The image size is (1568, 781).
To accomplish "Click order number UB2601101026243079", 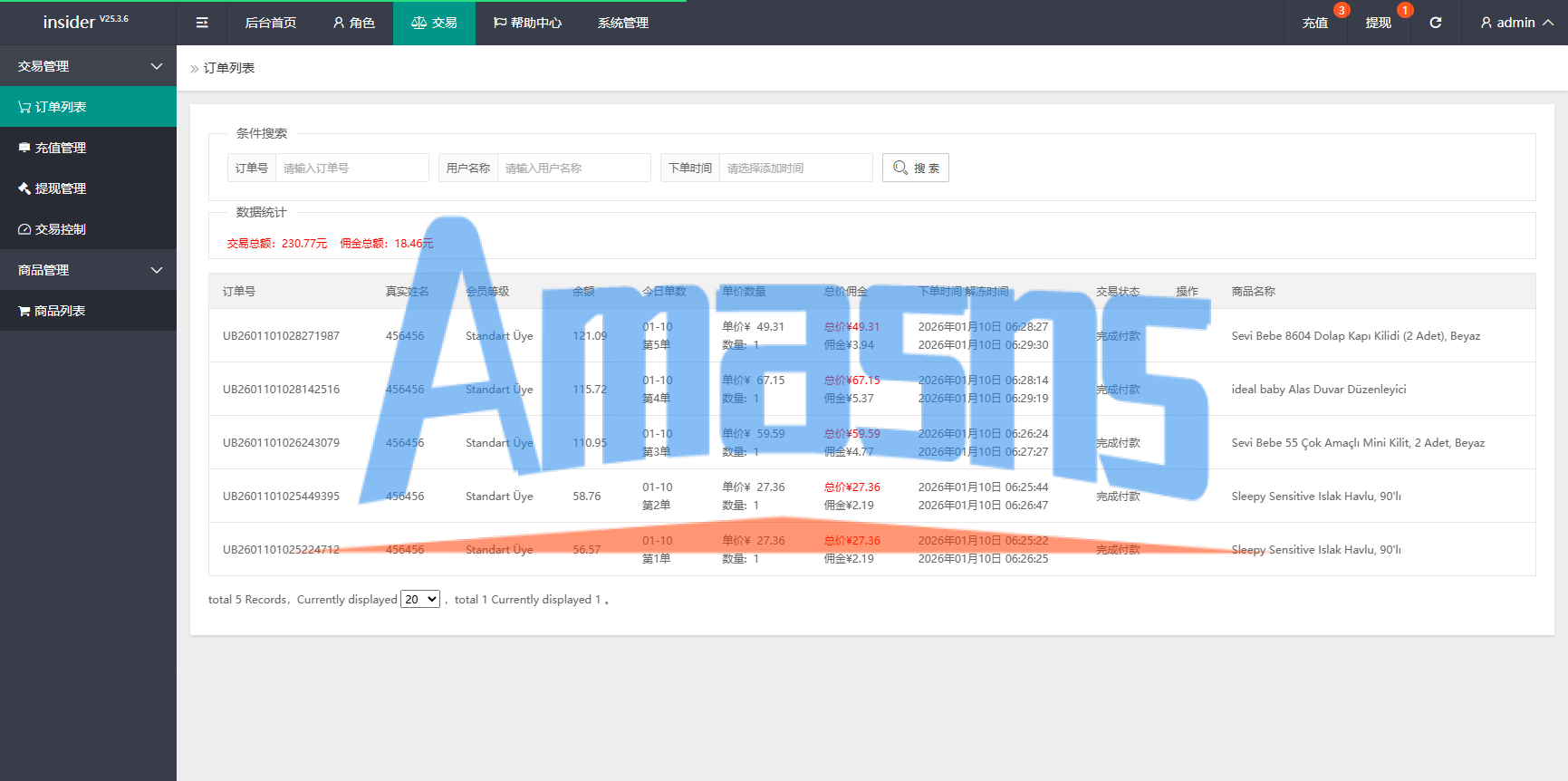I will pyautogui.click(x=281, y=442).
